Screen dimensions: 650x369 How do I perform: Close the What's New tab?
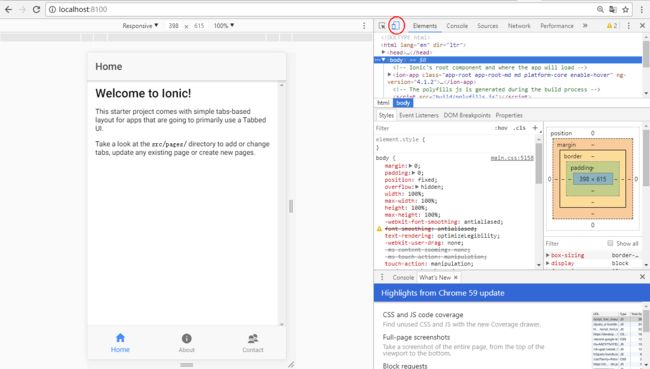[x=456, y=277]
